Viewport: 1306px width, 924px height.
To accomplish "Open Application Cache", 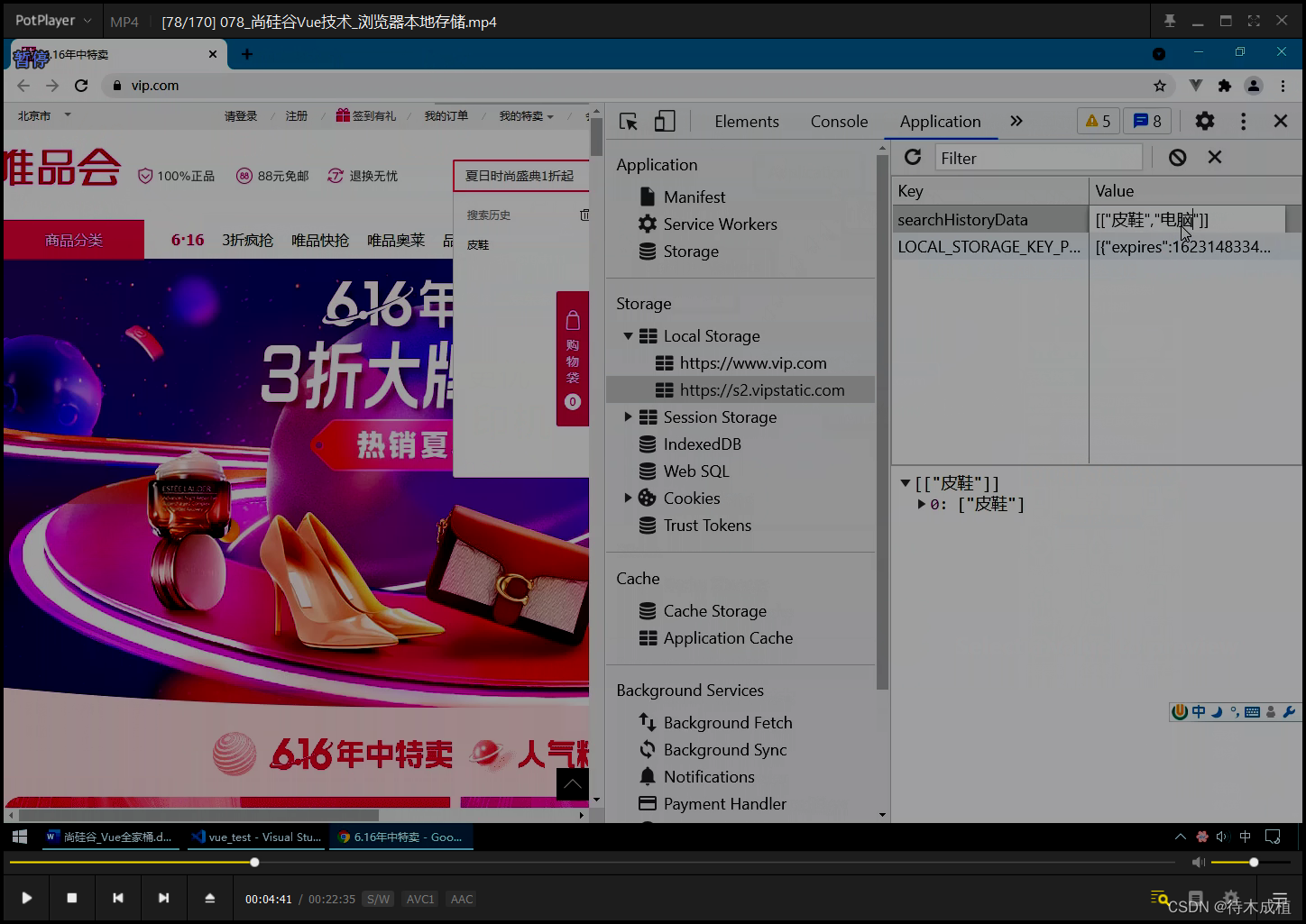I will [x=728, y=638].
